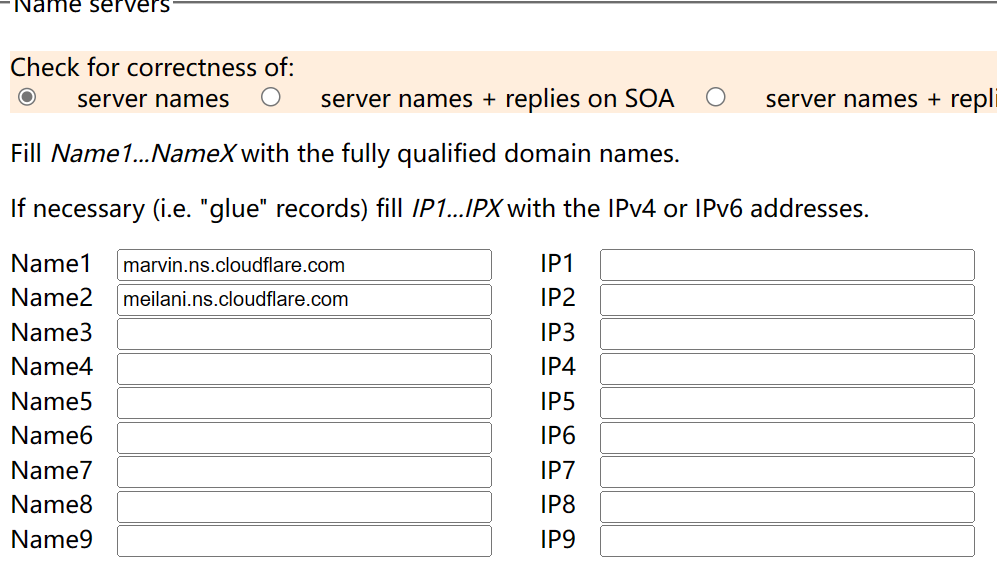997x570 pixels.
Task: Focus the IP3 address input
Action: [787, 334]
